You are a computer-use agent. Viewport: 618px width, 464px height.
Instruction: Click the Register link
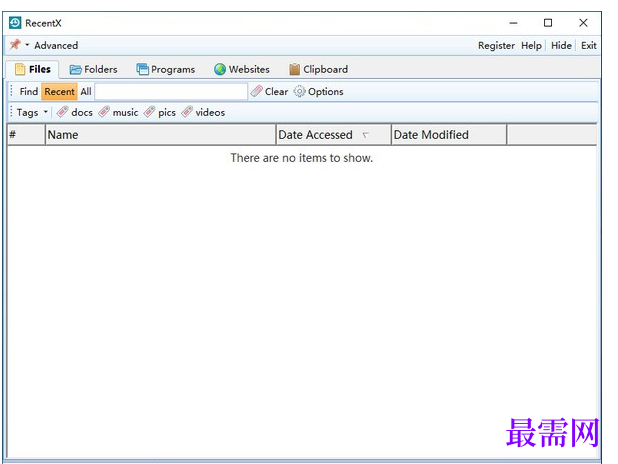point(496,46)
